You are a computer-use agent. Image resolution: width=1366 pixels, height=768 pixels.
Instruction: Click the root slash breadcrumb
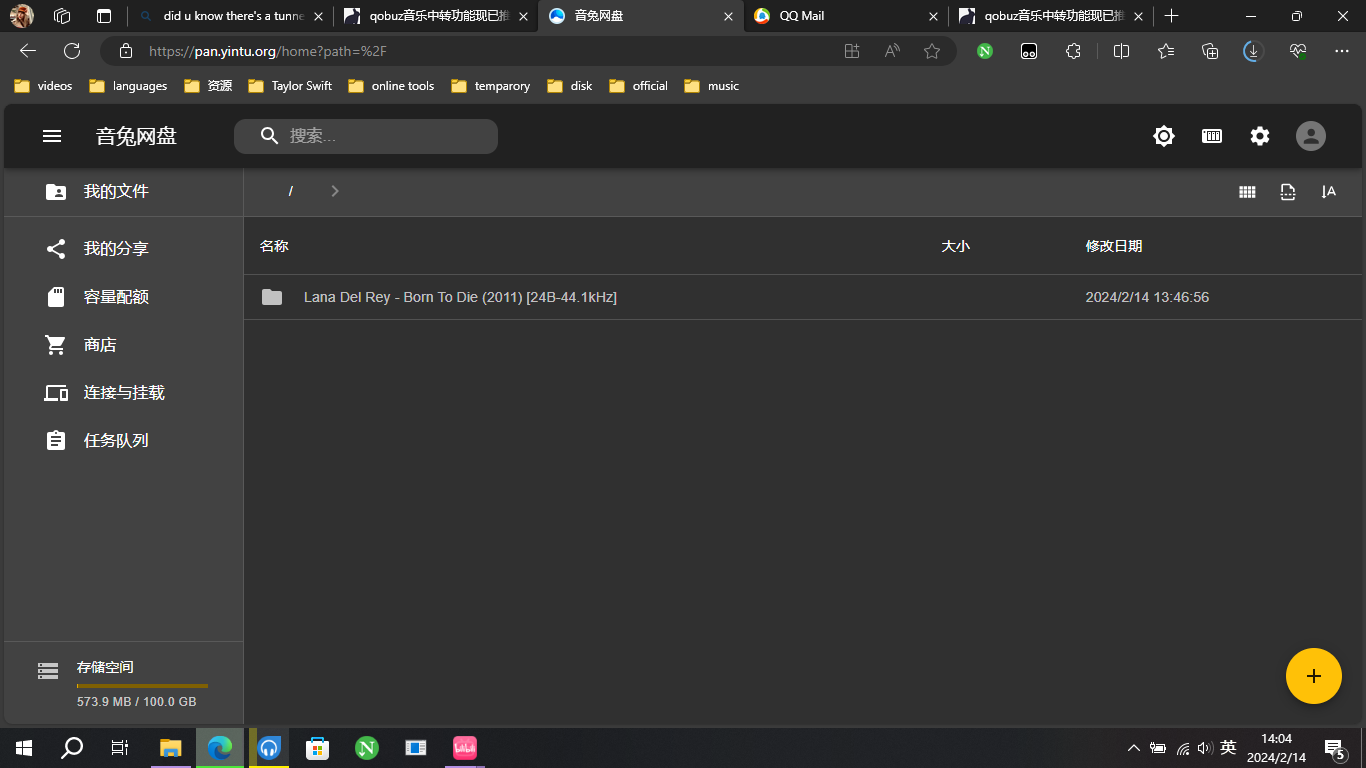tap(290, 192)
